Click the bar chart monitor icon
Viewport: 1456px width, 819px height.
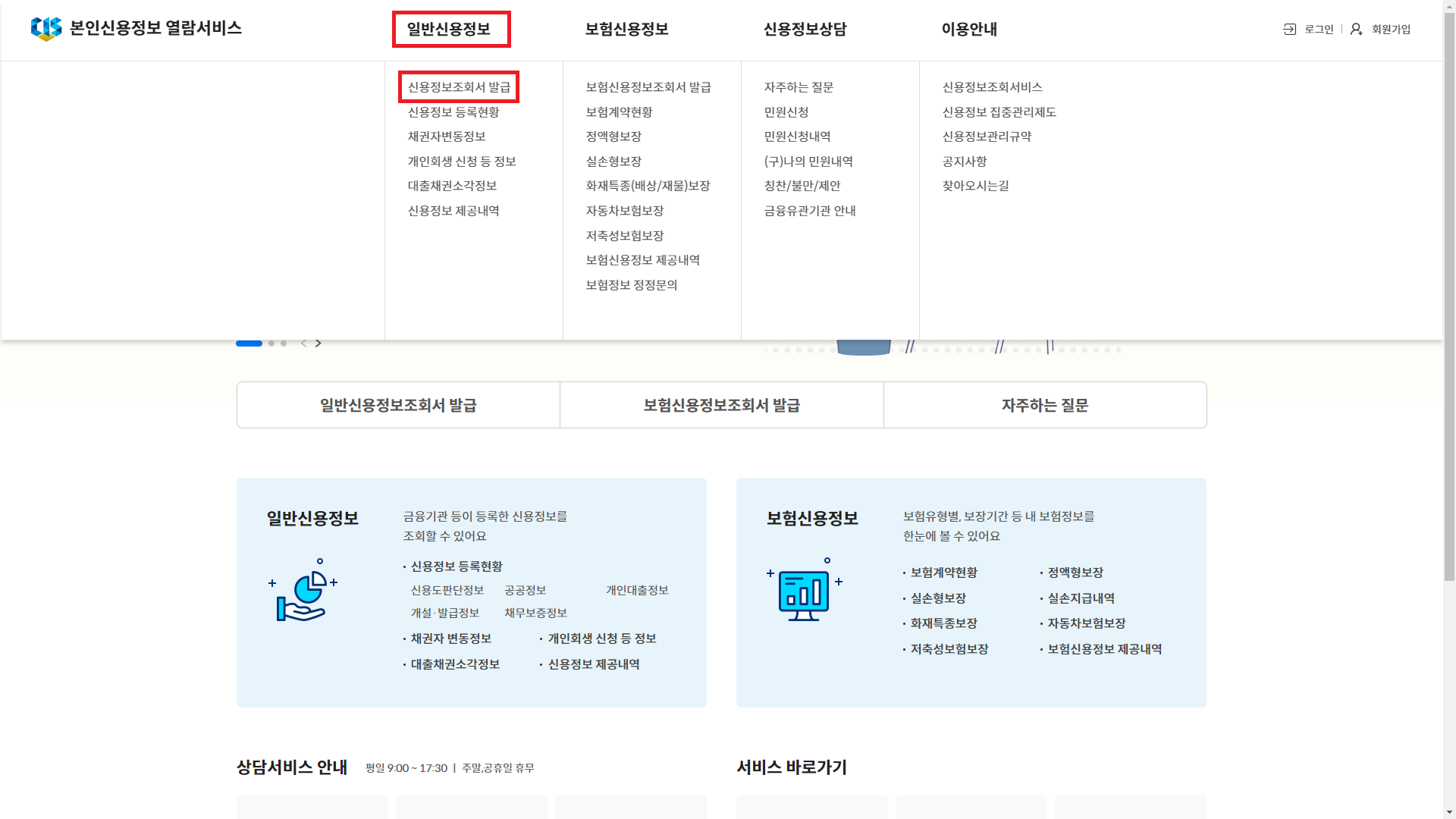(x=804, y=591)
